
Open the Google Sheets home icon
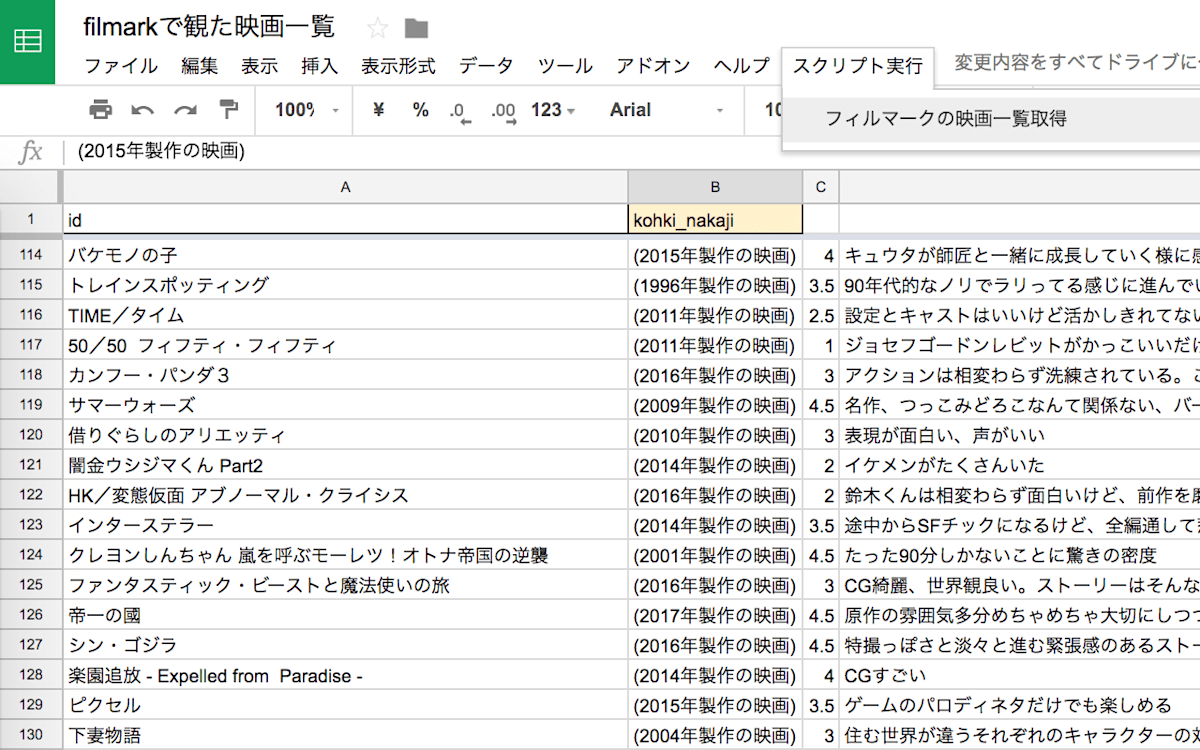click(x=28, y=42)
